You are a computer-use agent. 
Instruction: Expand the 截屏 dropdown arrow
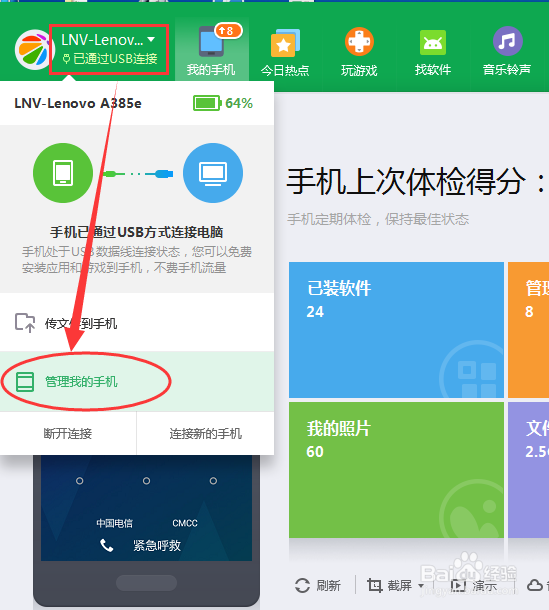pyautogui.click(x=421, y=585)
